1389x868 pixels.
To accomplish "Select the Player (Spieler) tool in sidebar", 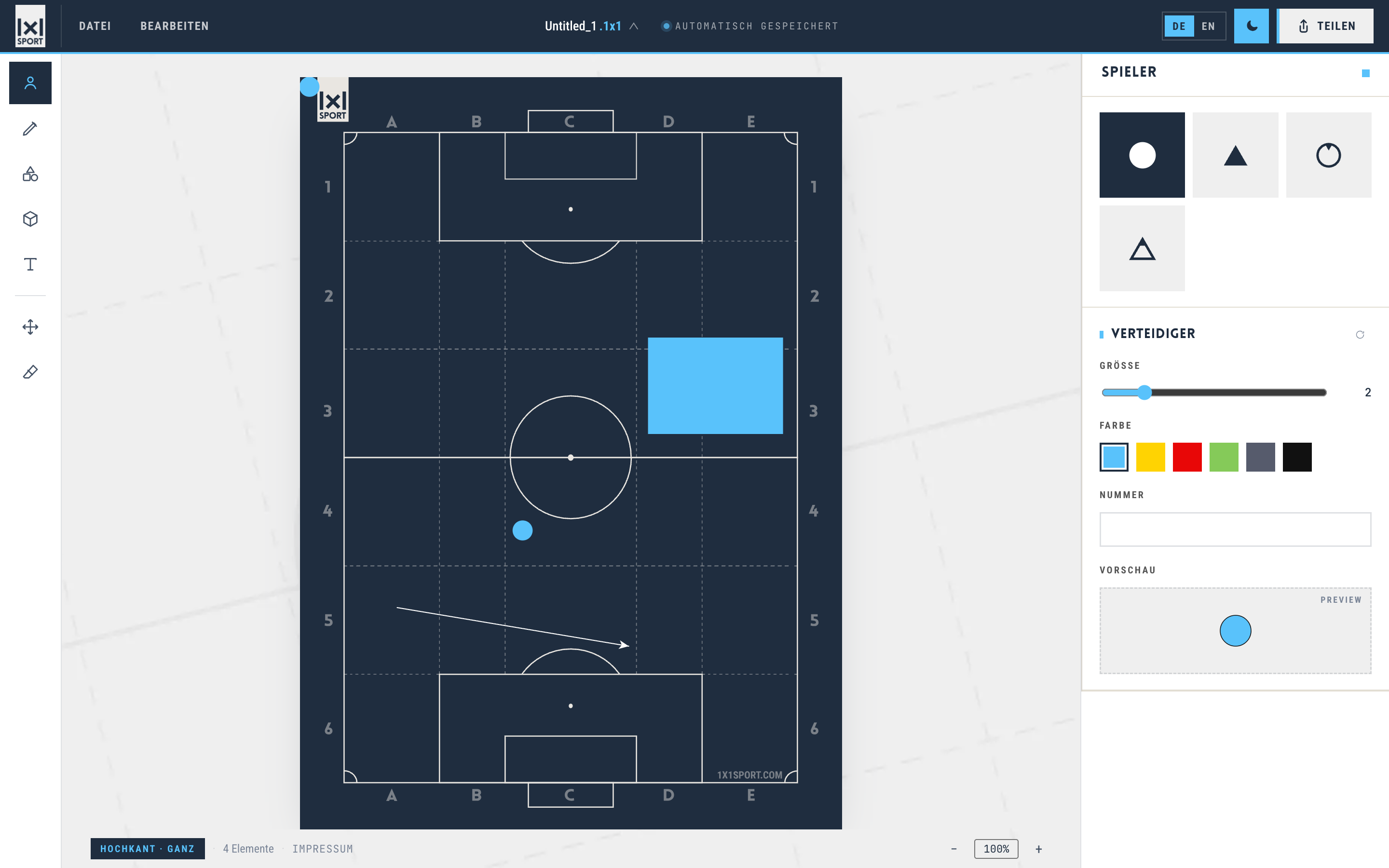I will pyautogui.click(x=30, y=83).
